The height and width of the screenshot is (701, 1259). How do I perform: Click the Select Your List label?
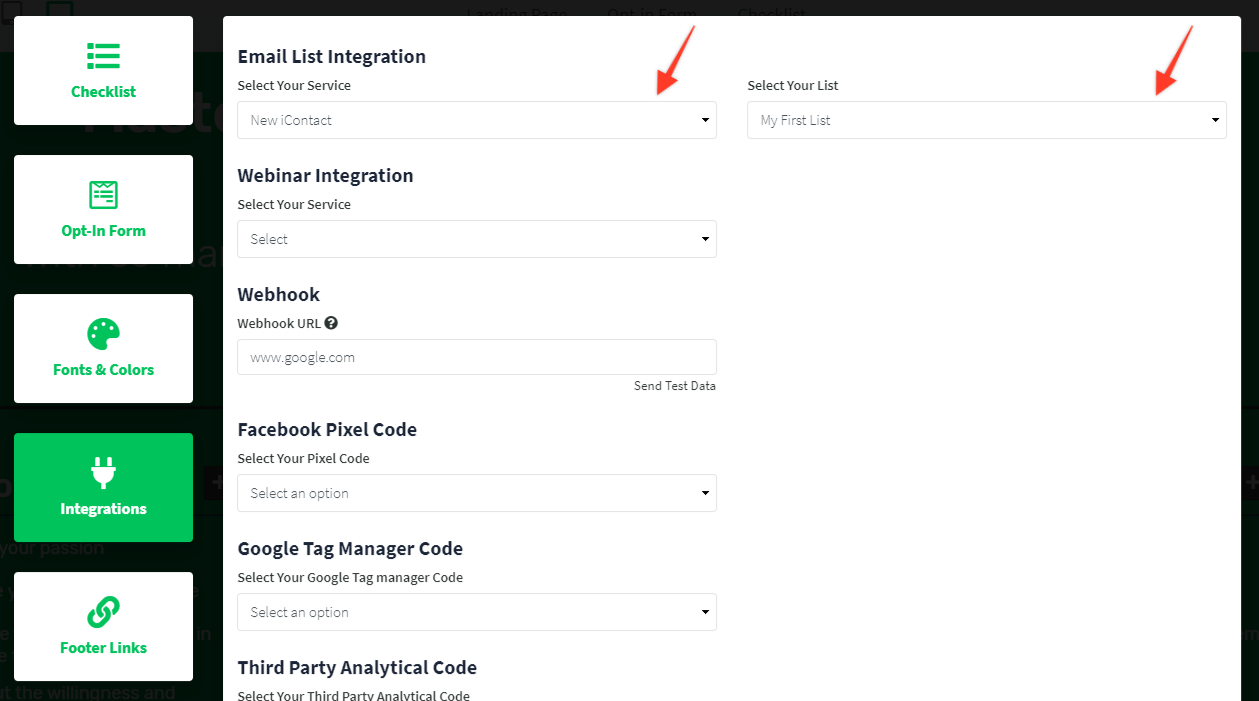click(793, 86)
